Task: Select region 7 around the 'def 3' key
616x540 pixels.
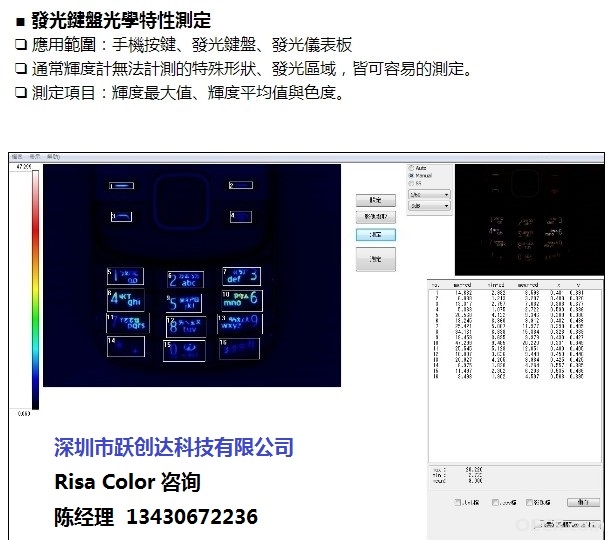Action: click(x=241, y=276)
